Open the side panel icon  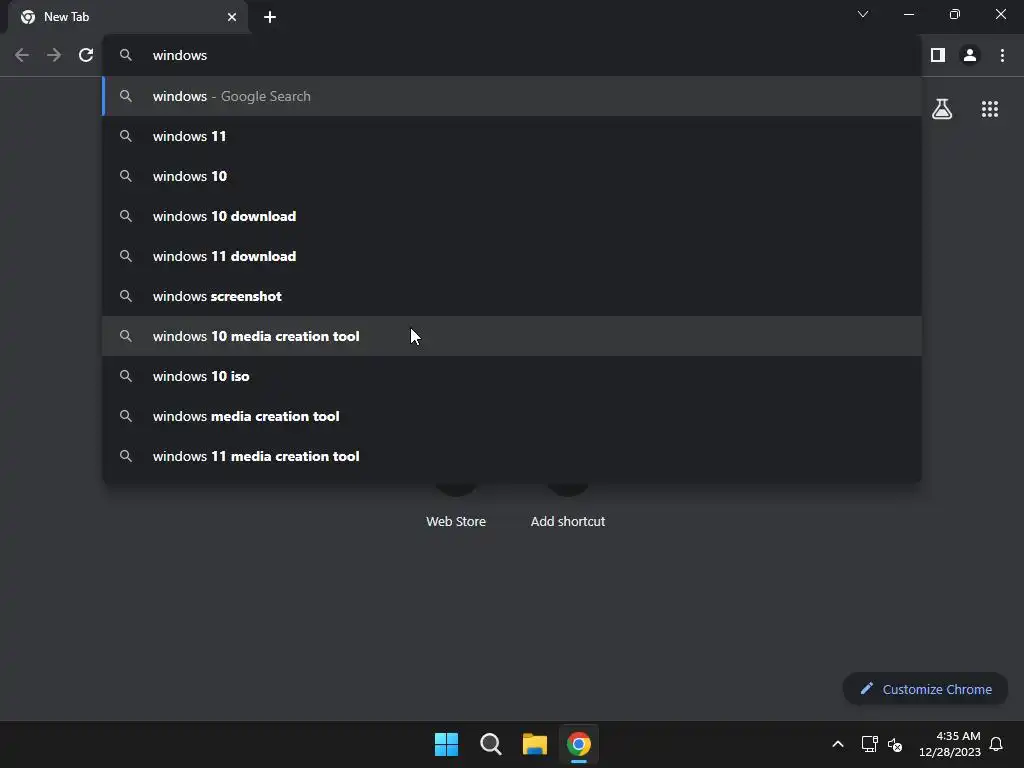point(938,56)
